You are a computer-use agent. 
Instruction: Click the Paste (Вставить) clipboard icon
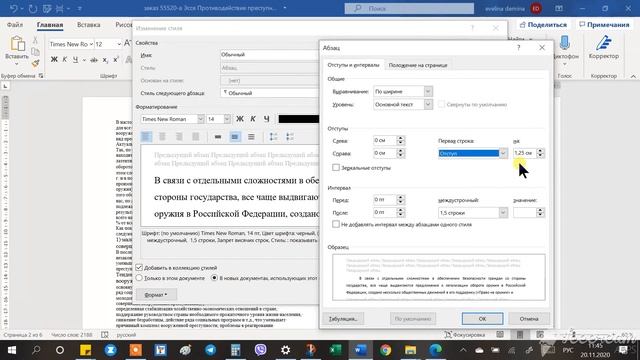pyautogui.click(x=17, y=44)
